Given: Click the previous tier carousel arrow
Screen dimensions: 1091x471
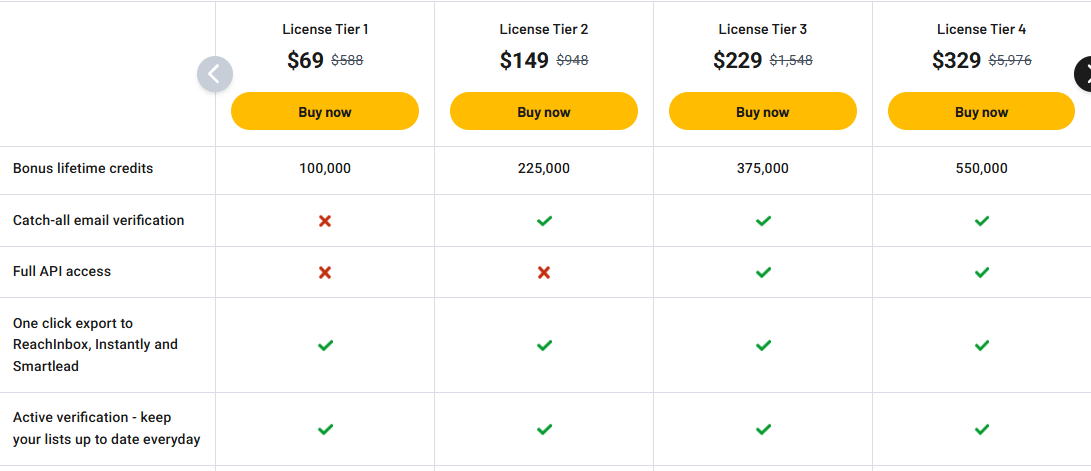Looking at the screenshot, I should pos(215,75).
